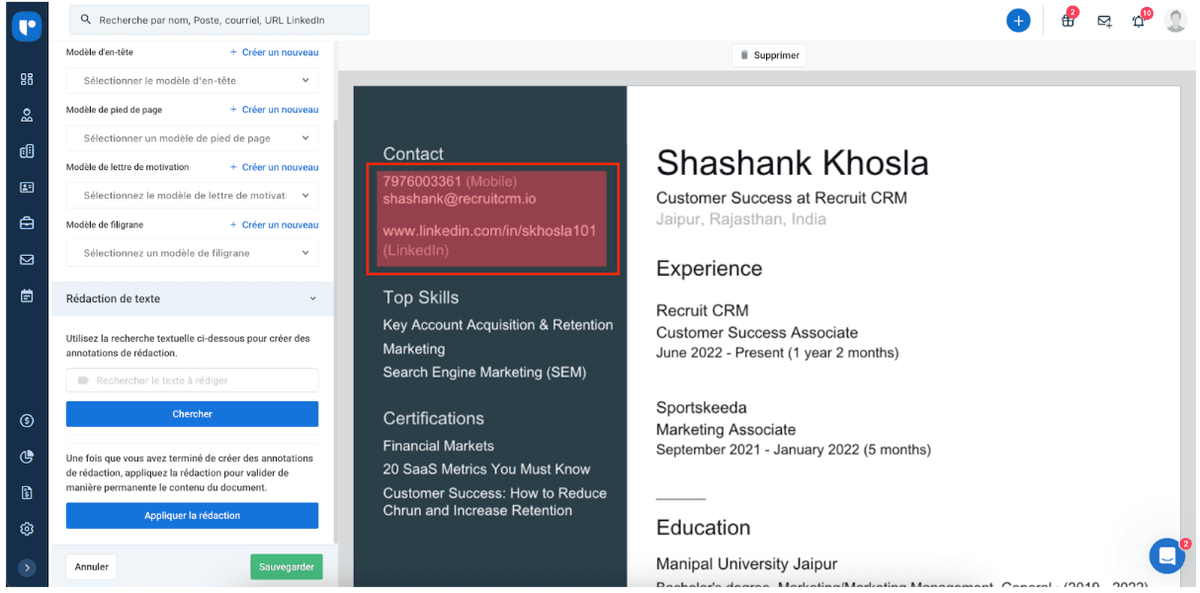Screen dimensions: 1200x593
Task: Click the green 'Sauvegarder' button
Action: (x=286, y=567)
